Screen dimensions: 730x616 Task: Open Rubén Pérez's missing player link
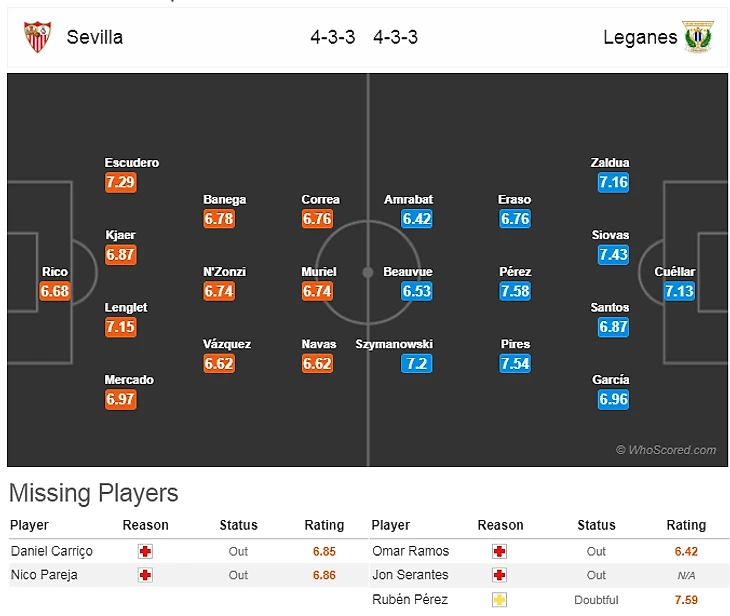tap(410, 600)
